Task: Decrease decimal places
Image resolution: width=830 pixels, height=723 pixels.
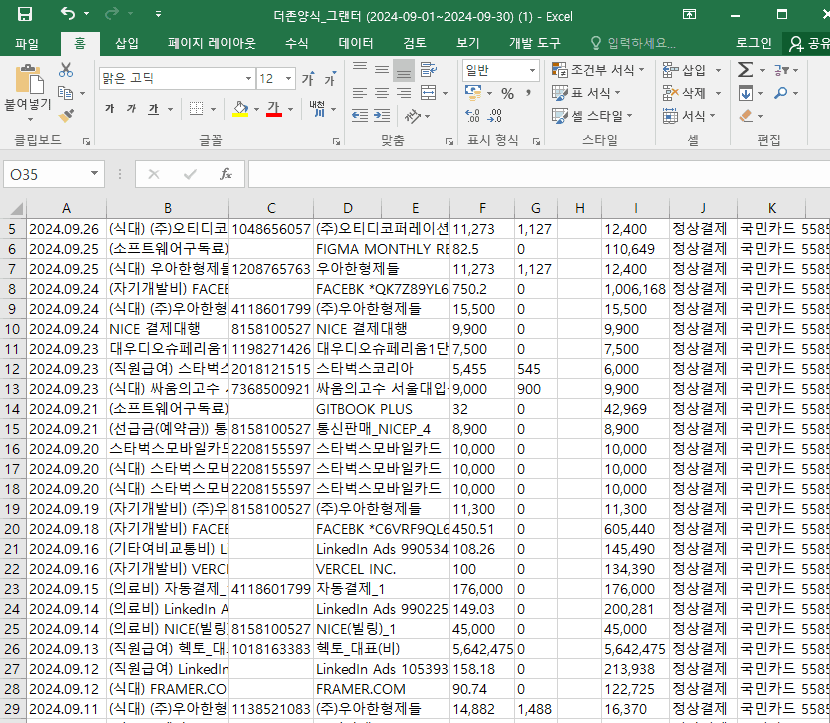Action: click(x=495, y=115)
